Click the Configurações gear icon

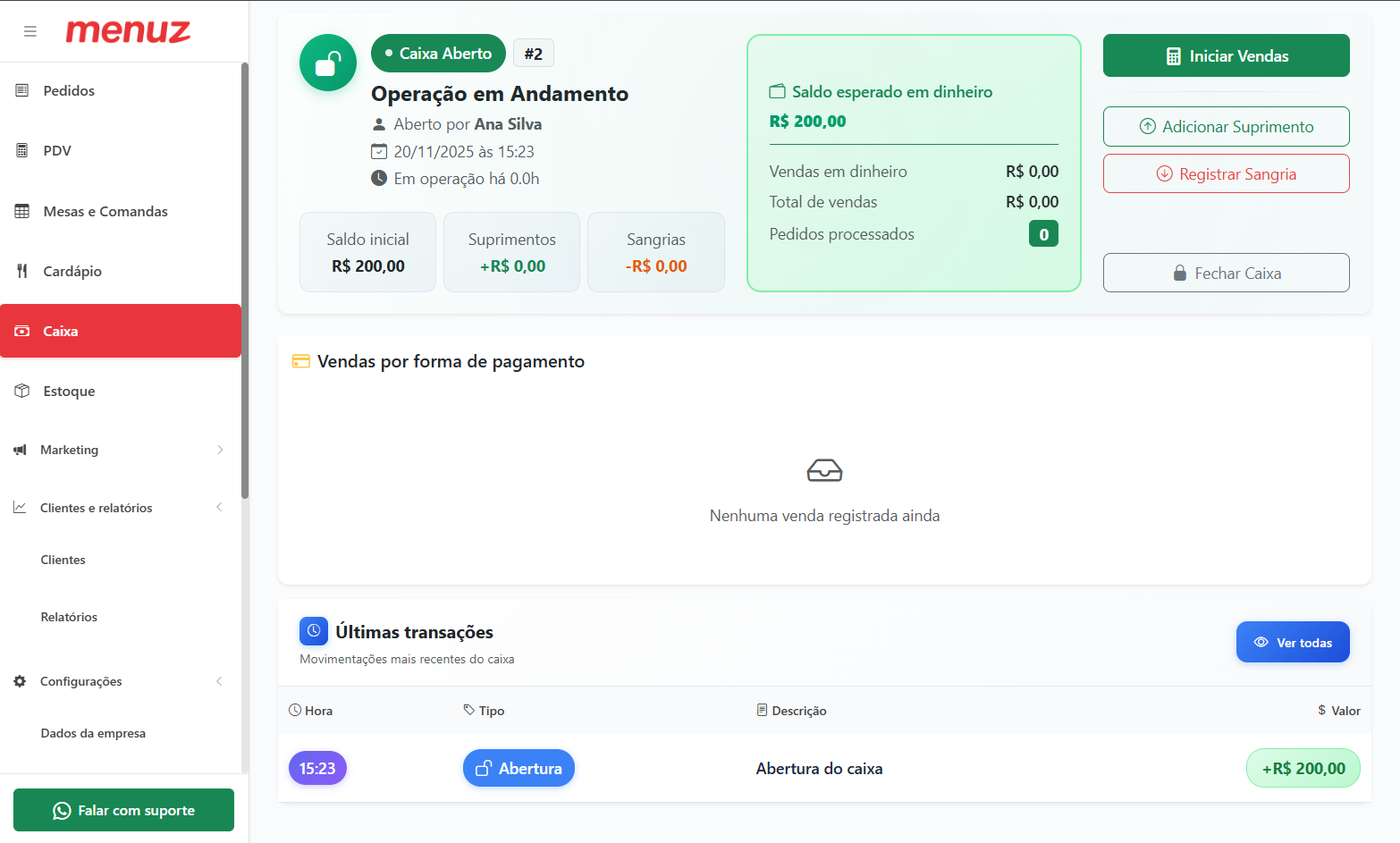(20, 681)
